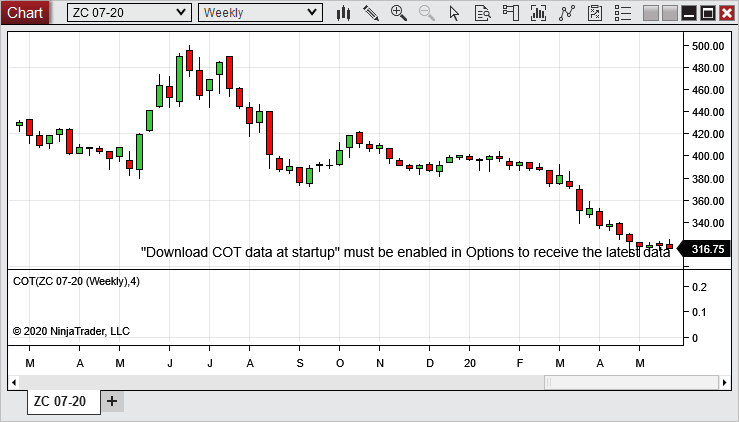
Task: Open chart Properties list icon
Action: pos(623,13)
